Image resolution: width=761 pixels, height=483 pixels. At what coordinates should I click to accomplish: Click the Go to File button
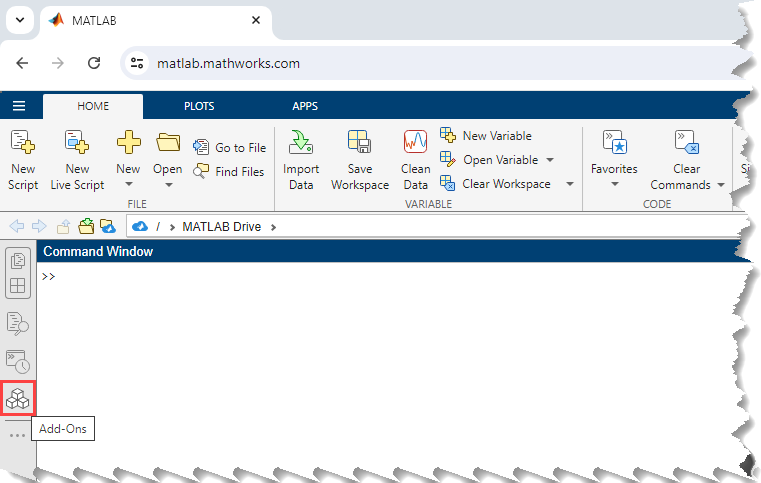click(x=230, y=147)
